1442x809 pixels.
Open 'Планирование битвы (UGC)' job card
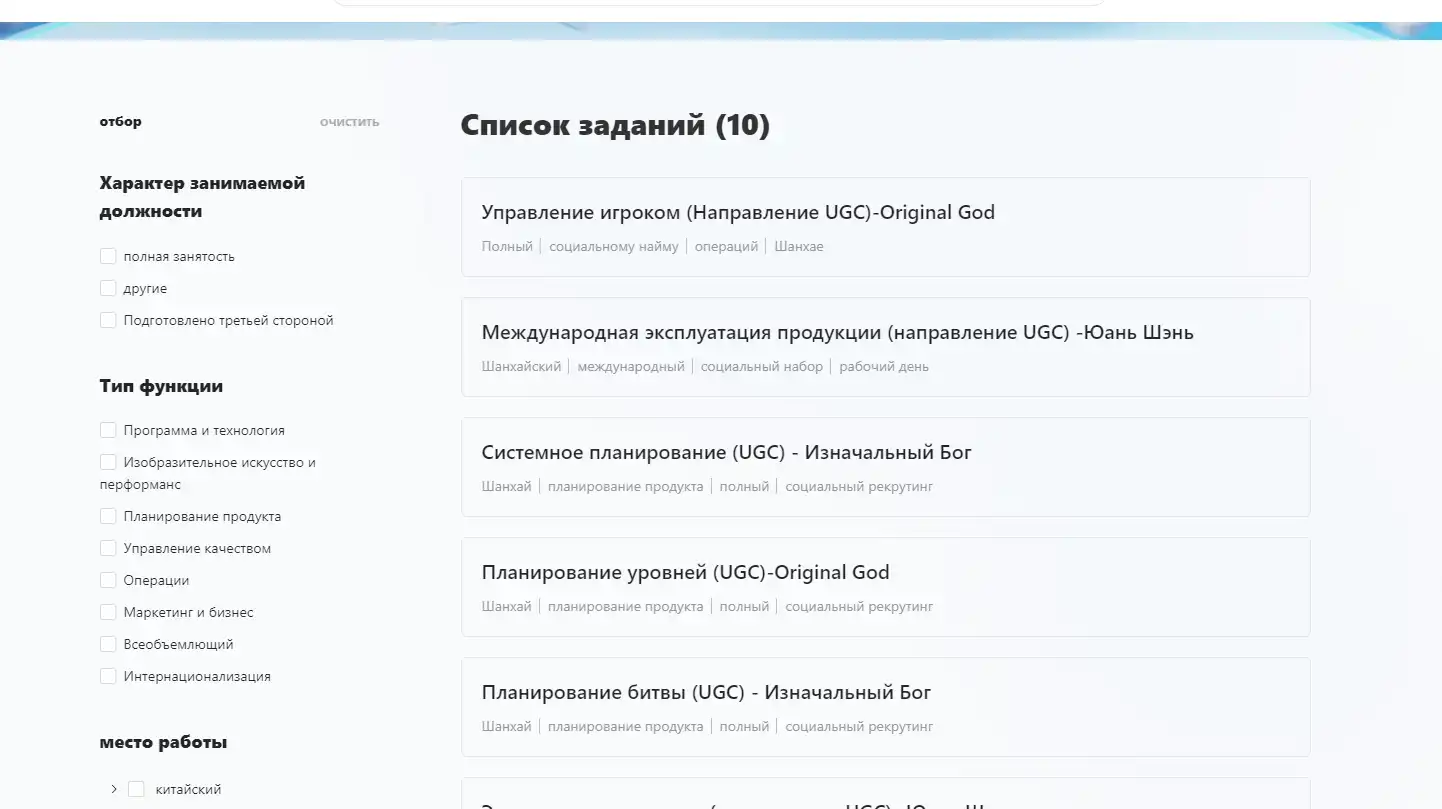[x=885, y=707]
